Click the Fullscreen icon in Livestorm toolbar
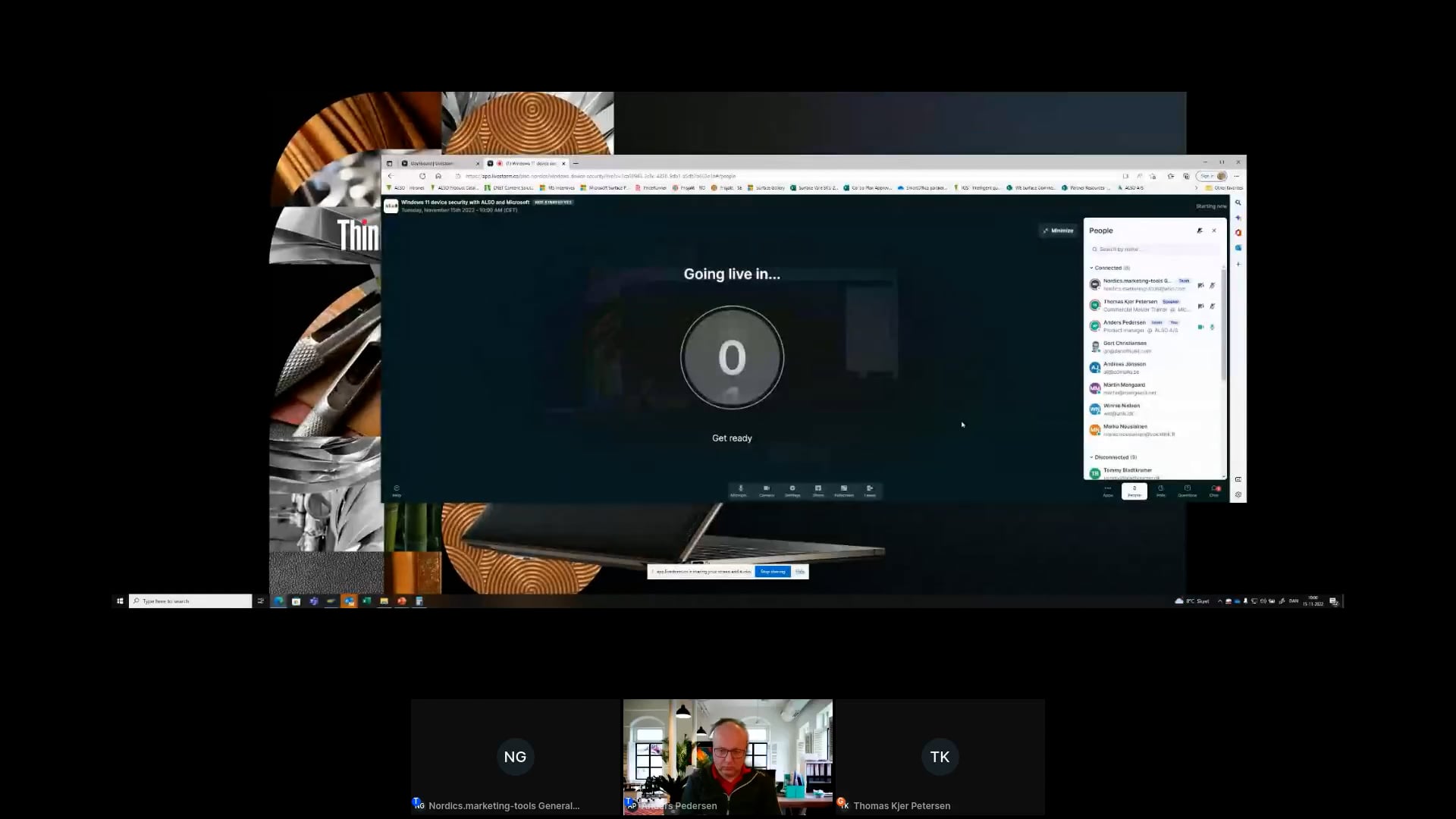1456x819 pixels. (x=843, y=491)
